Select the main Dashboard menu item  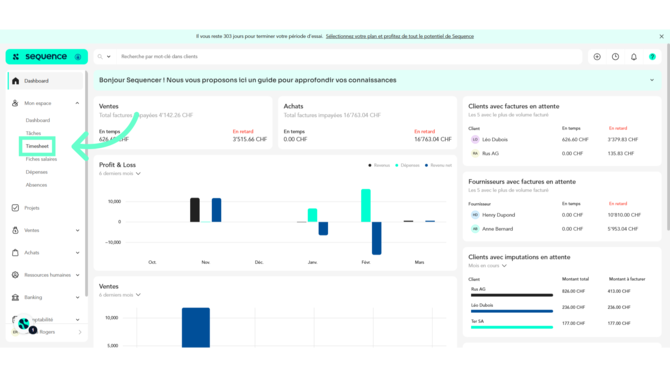click(x=45, y=81)
